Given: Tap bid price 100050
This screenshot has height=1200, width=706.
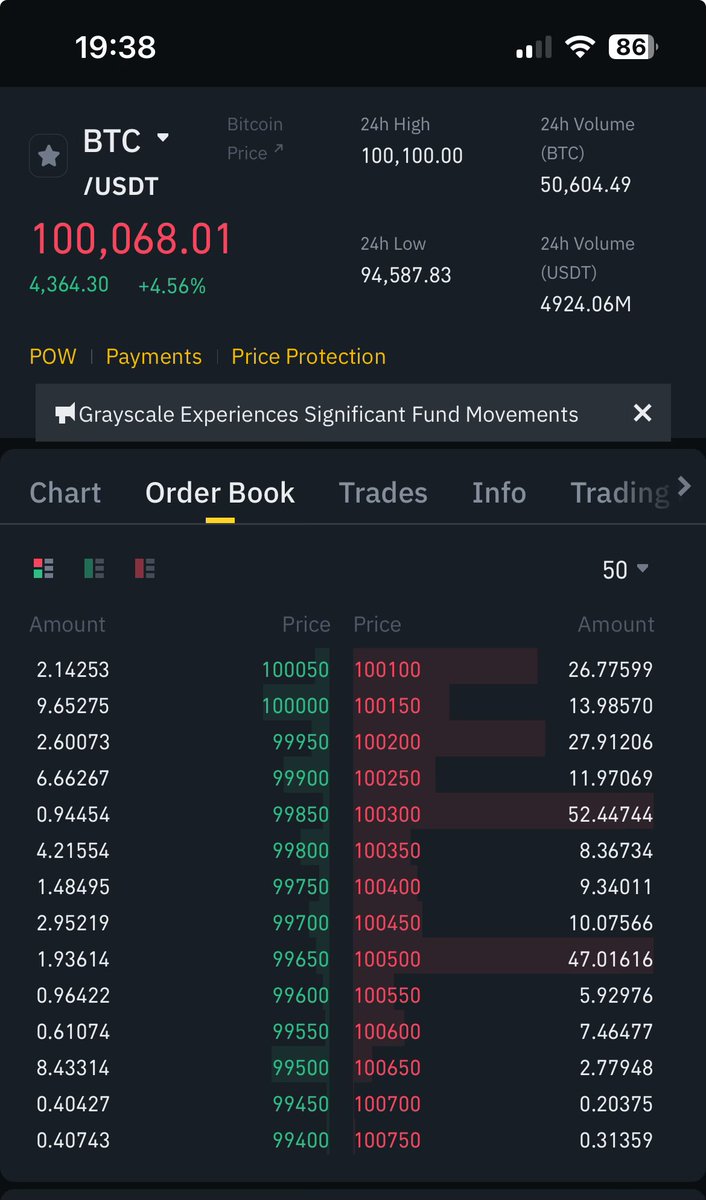Looking at the screenshot, I should [x=296, y=670].
